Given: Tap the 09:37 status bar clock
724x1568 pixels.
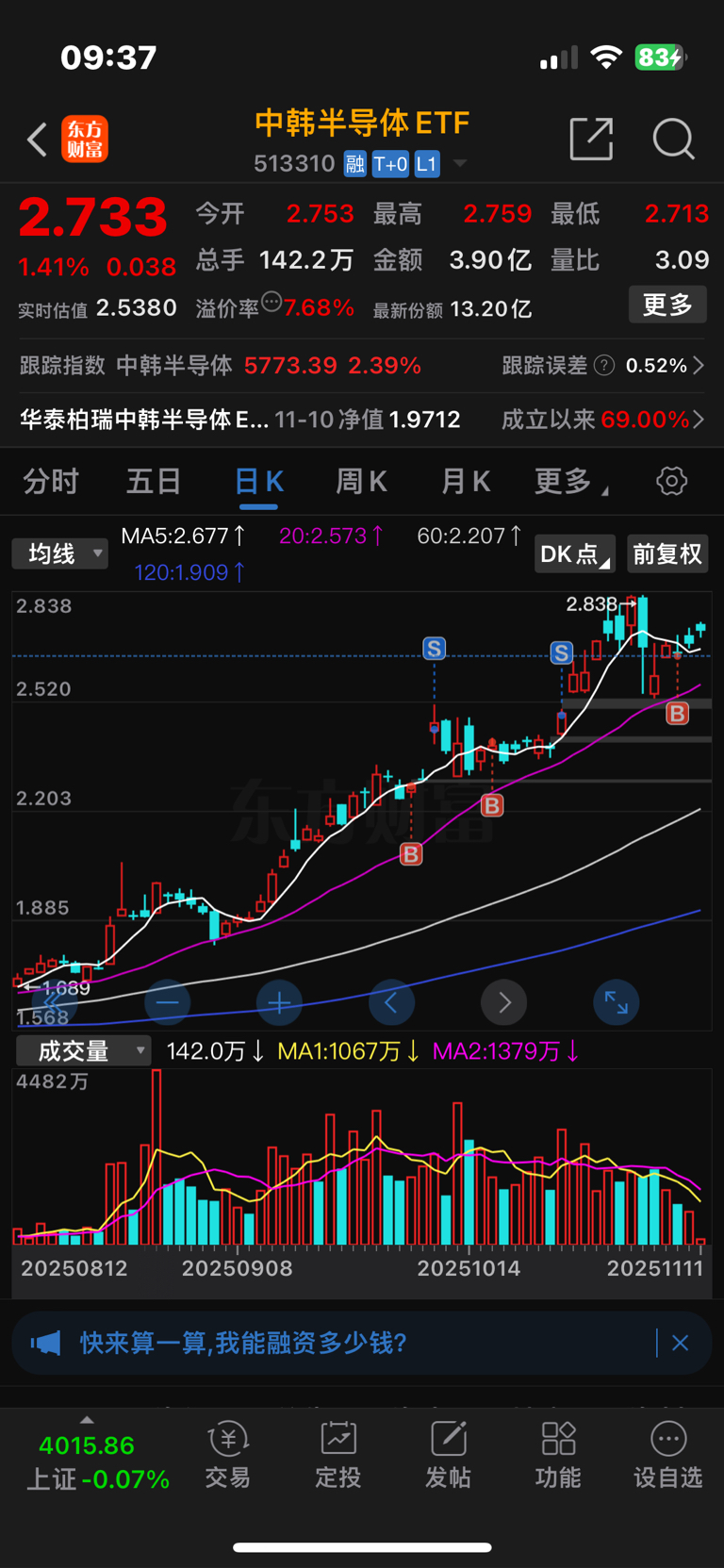Looking at the screenshot, I should tap(108, 58).
